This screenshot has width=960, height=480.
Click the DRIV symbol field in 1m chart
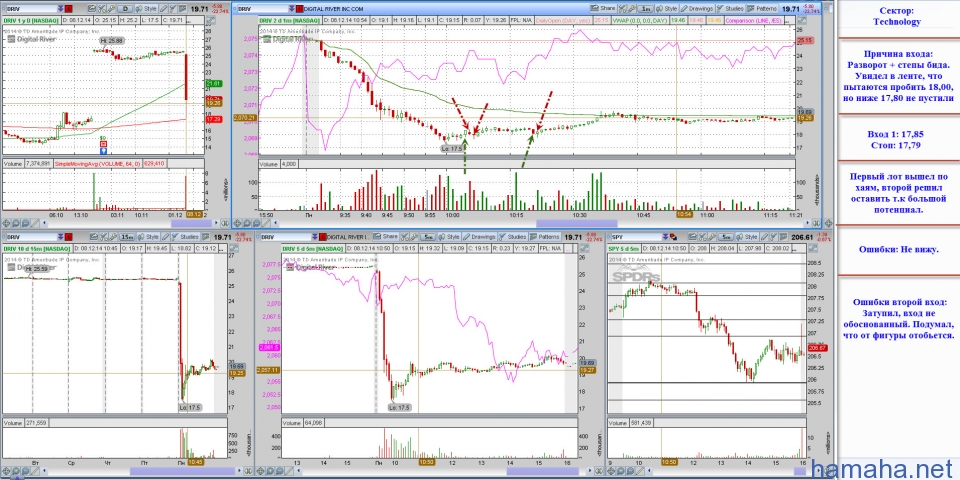263,9
